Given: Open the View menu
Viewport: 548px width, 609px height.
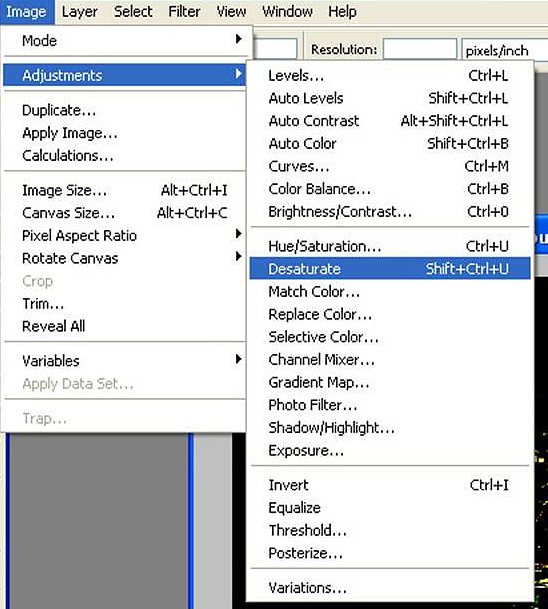Looking at the screenshot, I should tap(231, 12).
